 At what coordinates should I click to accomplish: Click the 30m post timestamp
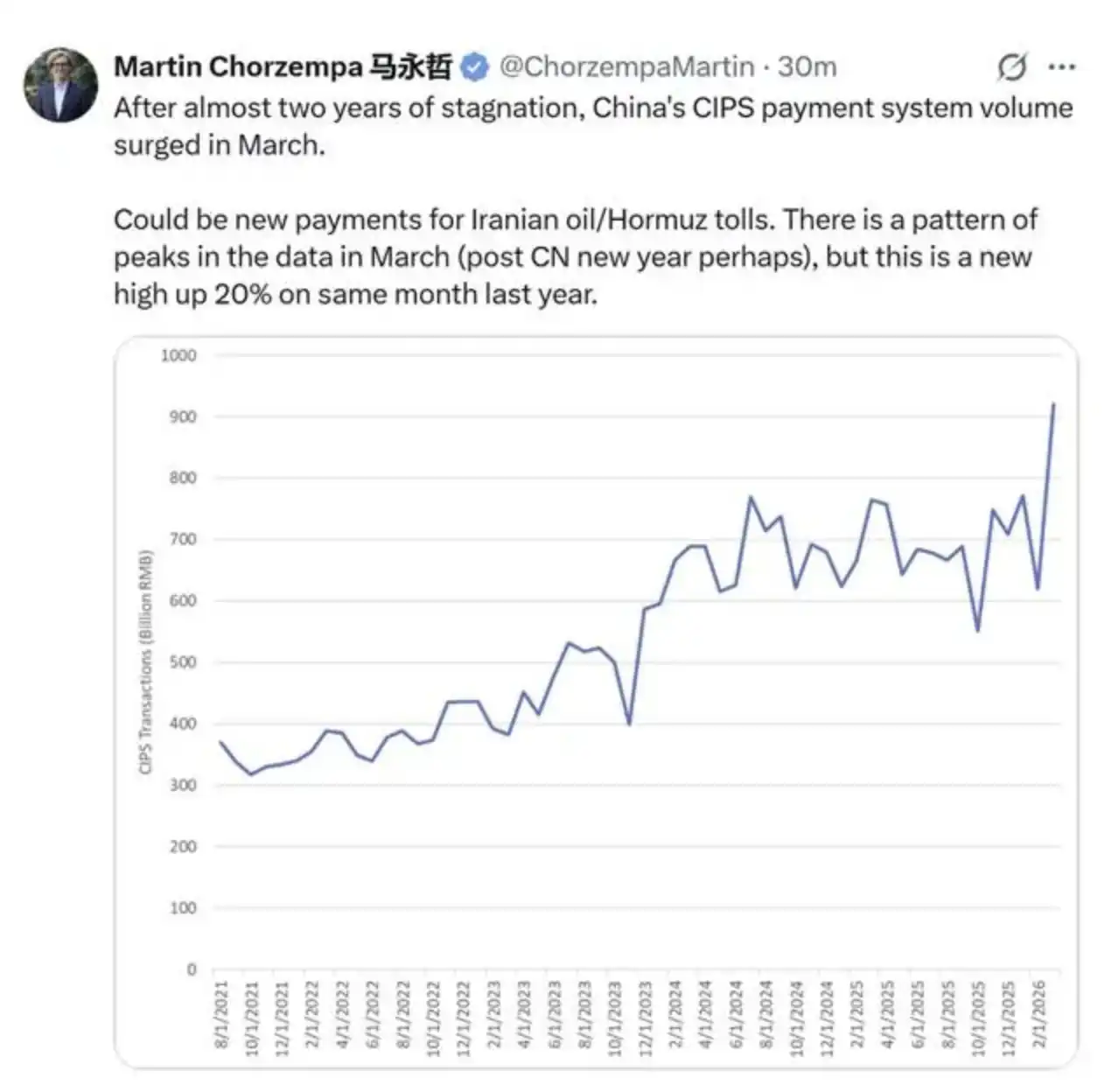click(x=807, y=67)
